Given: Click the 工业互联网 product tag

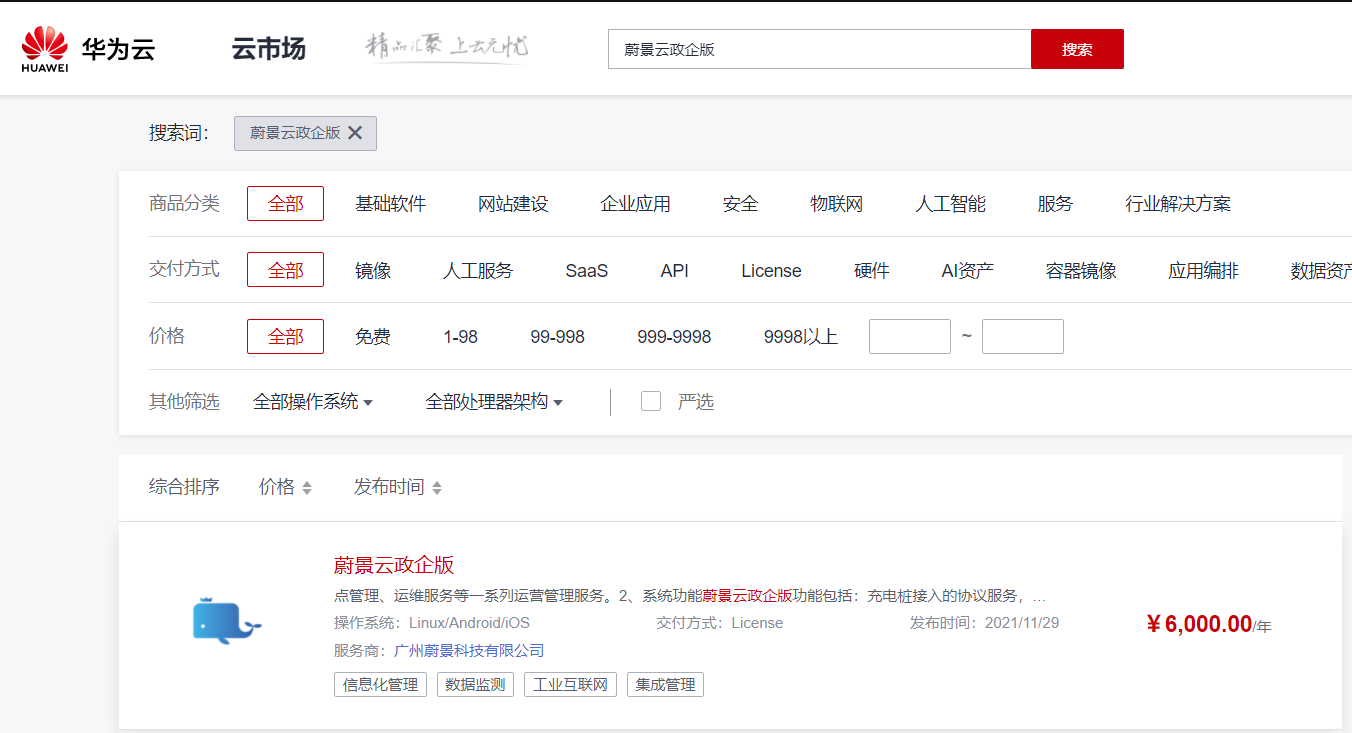Looking at the screenshot, I should click(x=570, y=685).
